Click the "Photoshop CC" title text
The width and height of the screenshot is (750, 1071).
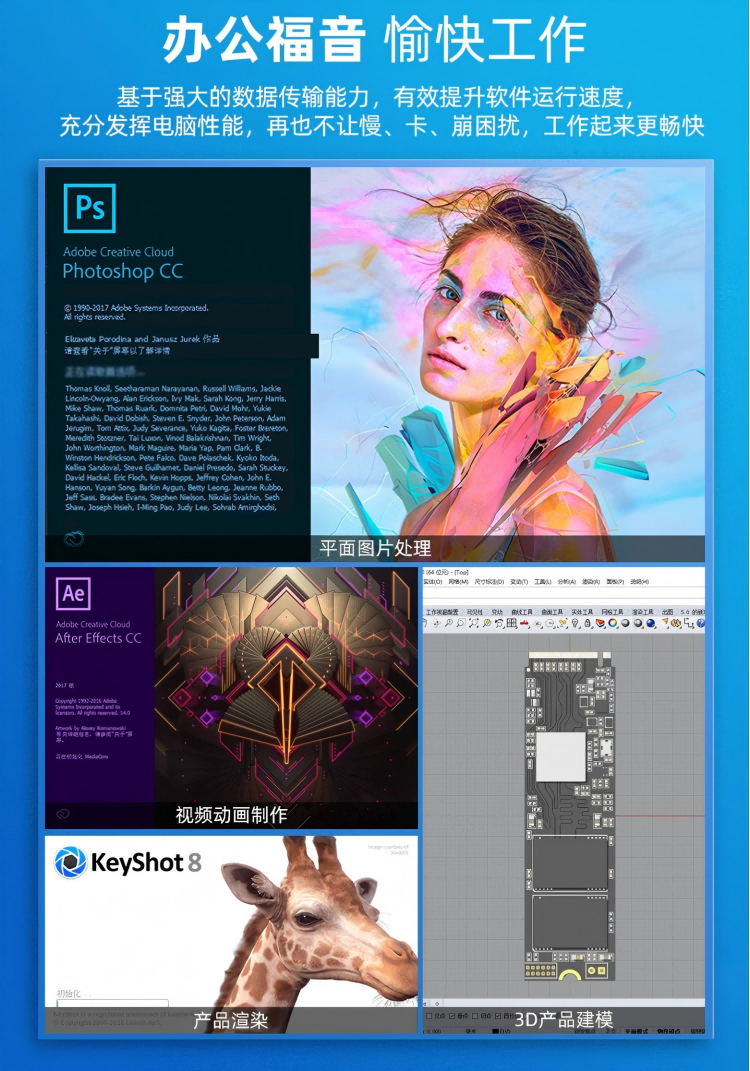tap(123, 272)
